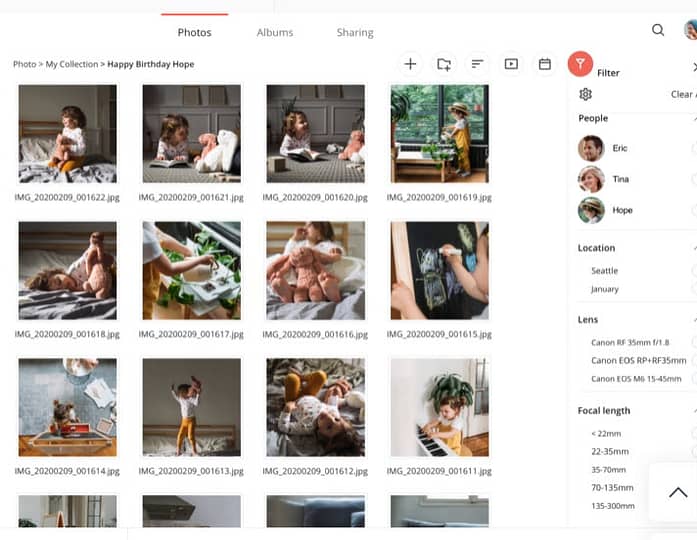Screen dimensions: 697x540
Task: Open the sort options icon
Action: (x=477, y=64)
